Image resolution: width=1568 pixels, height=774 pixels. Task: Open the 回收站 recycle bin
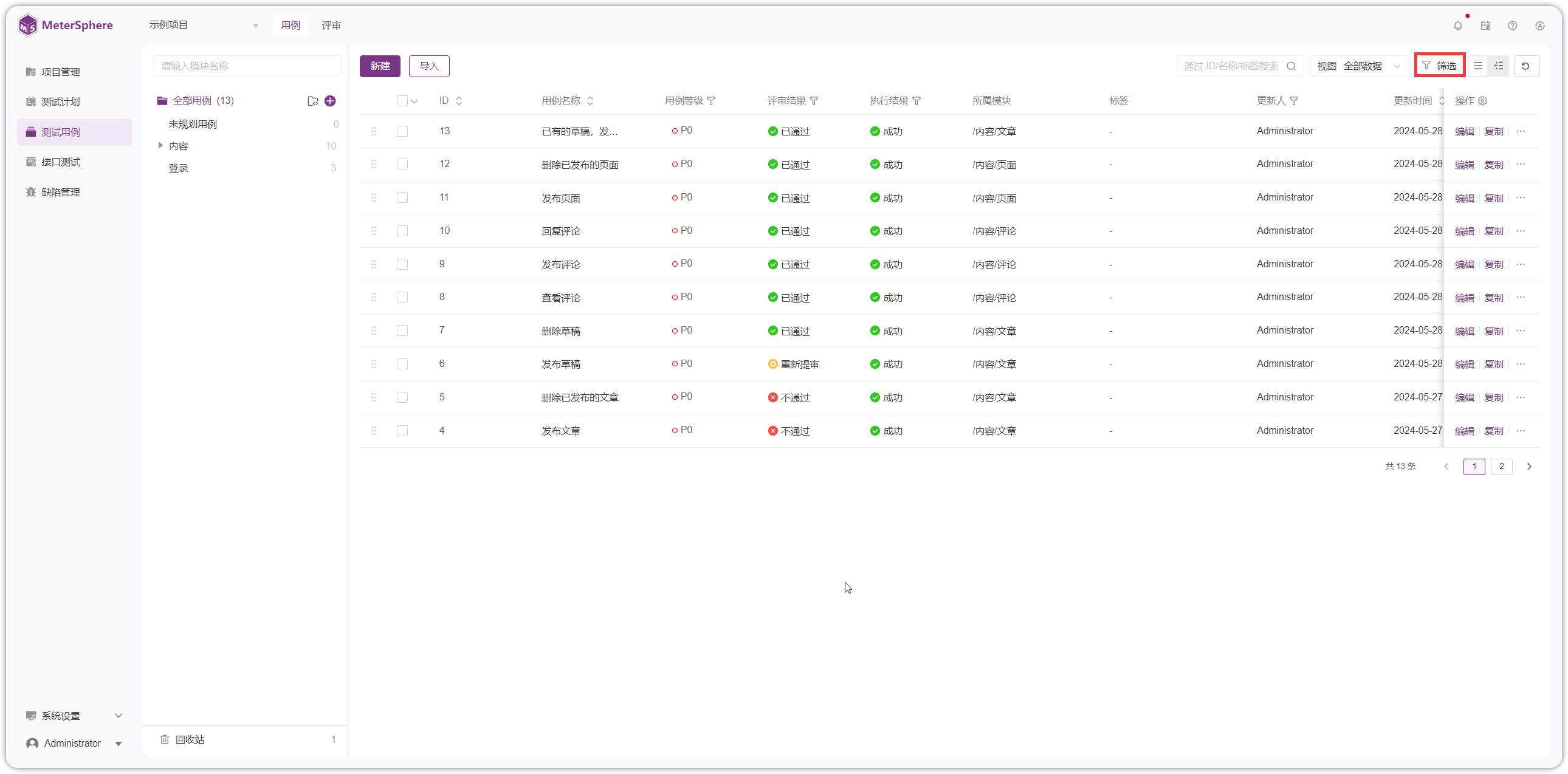[189, 739]
